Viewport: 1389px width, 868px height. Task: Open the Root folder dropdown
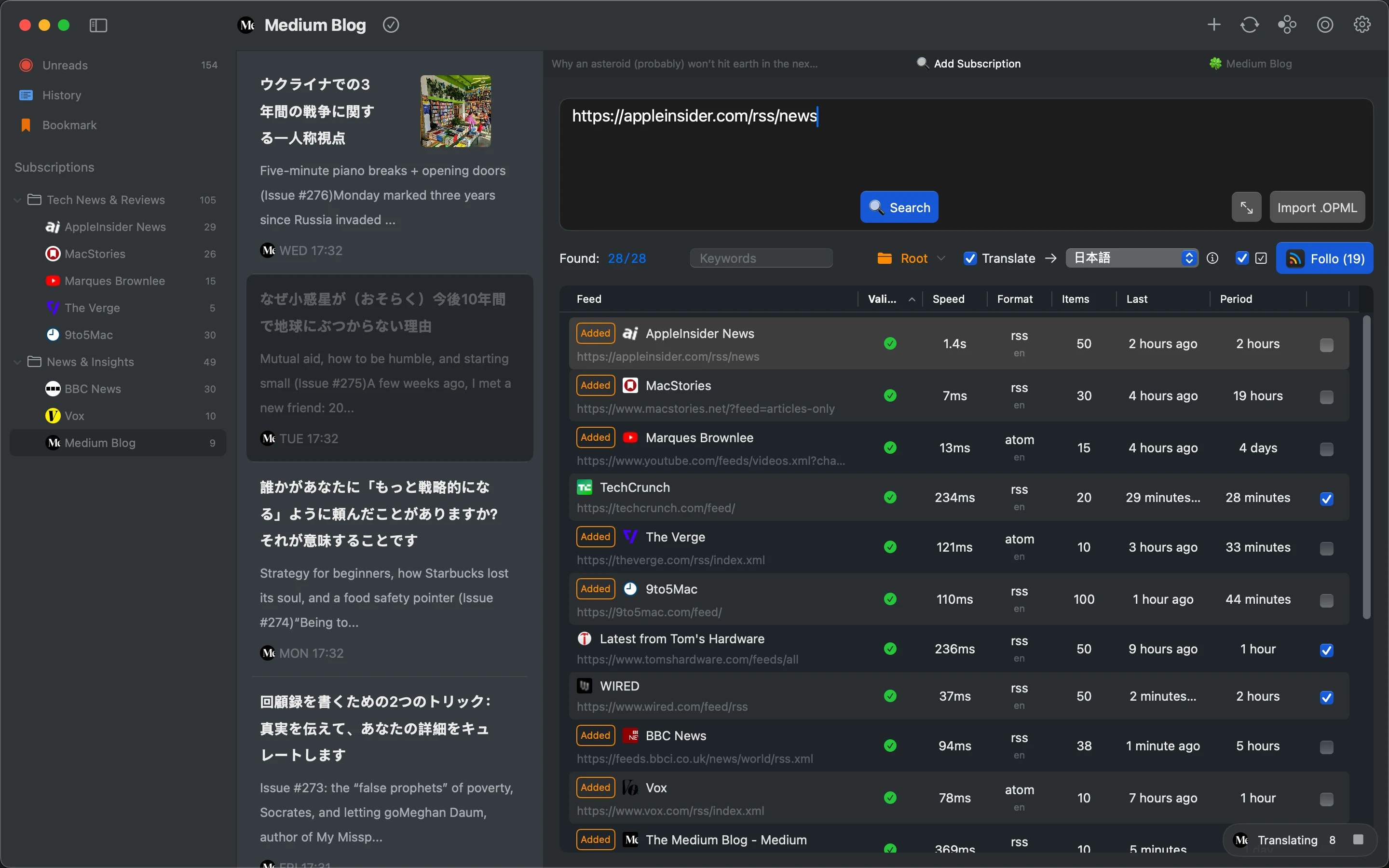pos(911,258)
